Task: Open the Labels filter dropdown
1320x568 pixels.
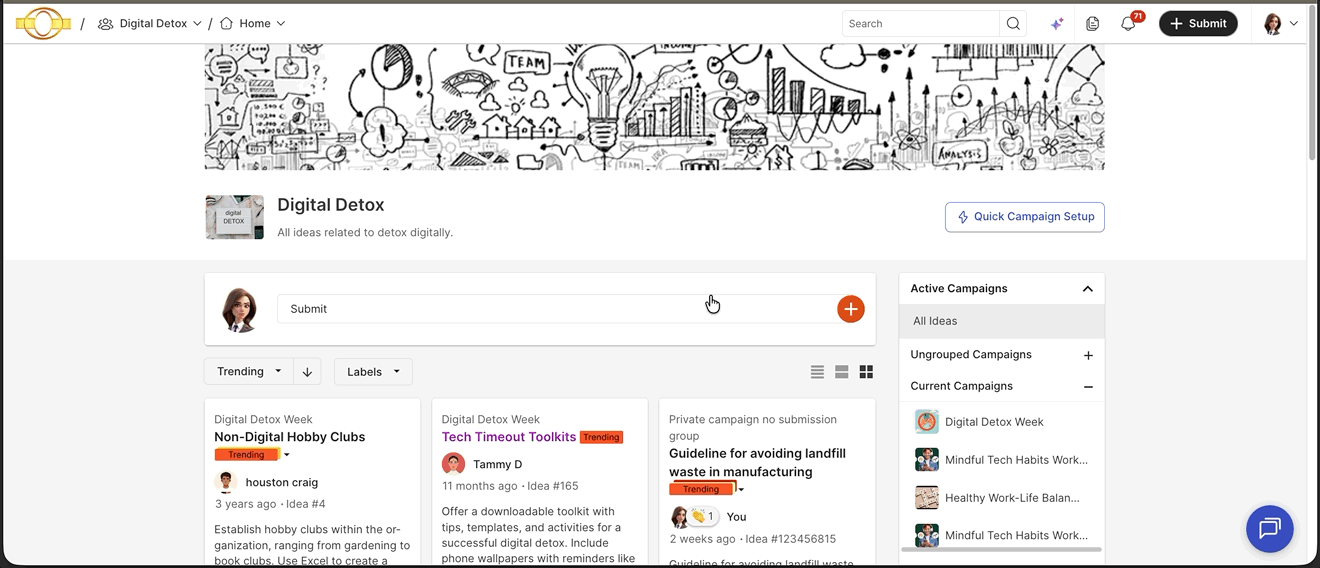Action: [373, 371]
